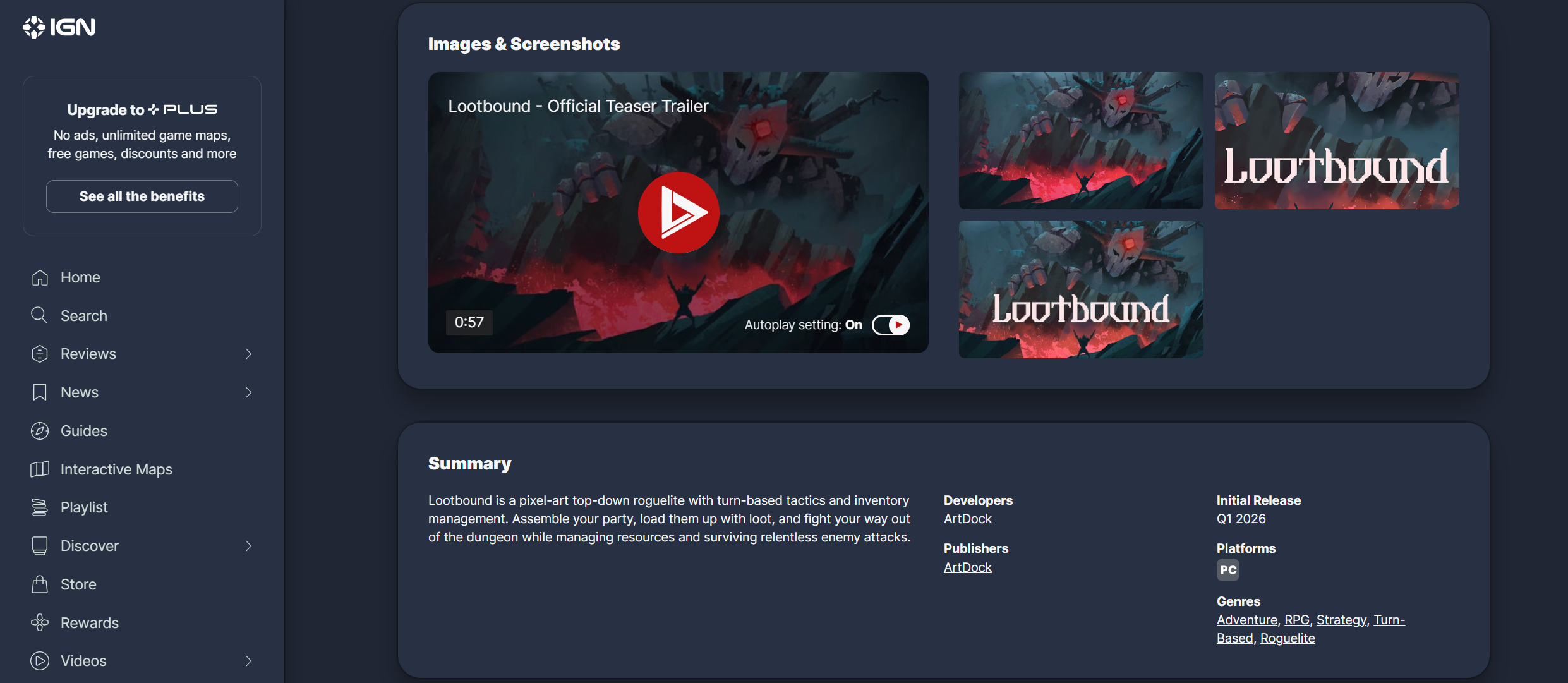Open the Roguelite genre link

1288,638
